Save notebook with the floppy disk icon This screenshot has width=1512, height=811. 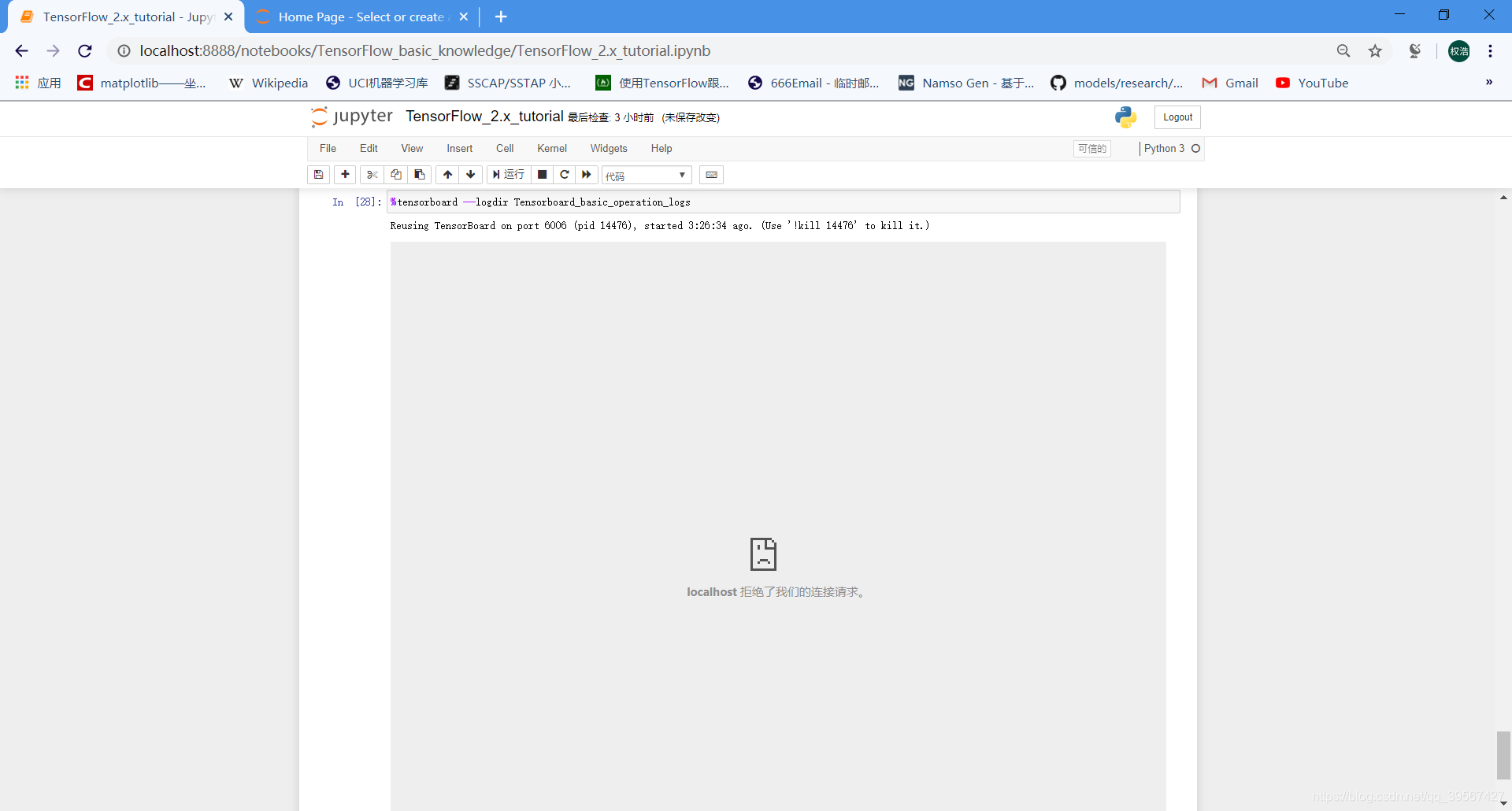coord(318,175)
